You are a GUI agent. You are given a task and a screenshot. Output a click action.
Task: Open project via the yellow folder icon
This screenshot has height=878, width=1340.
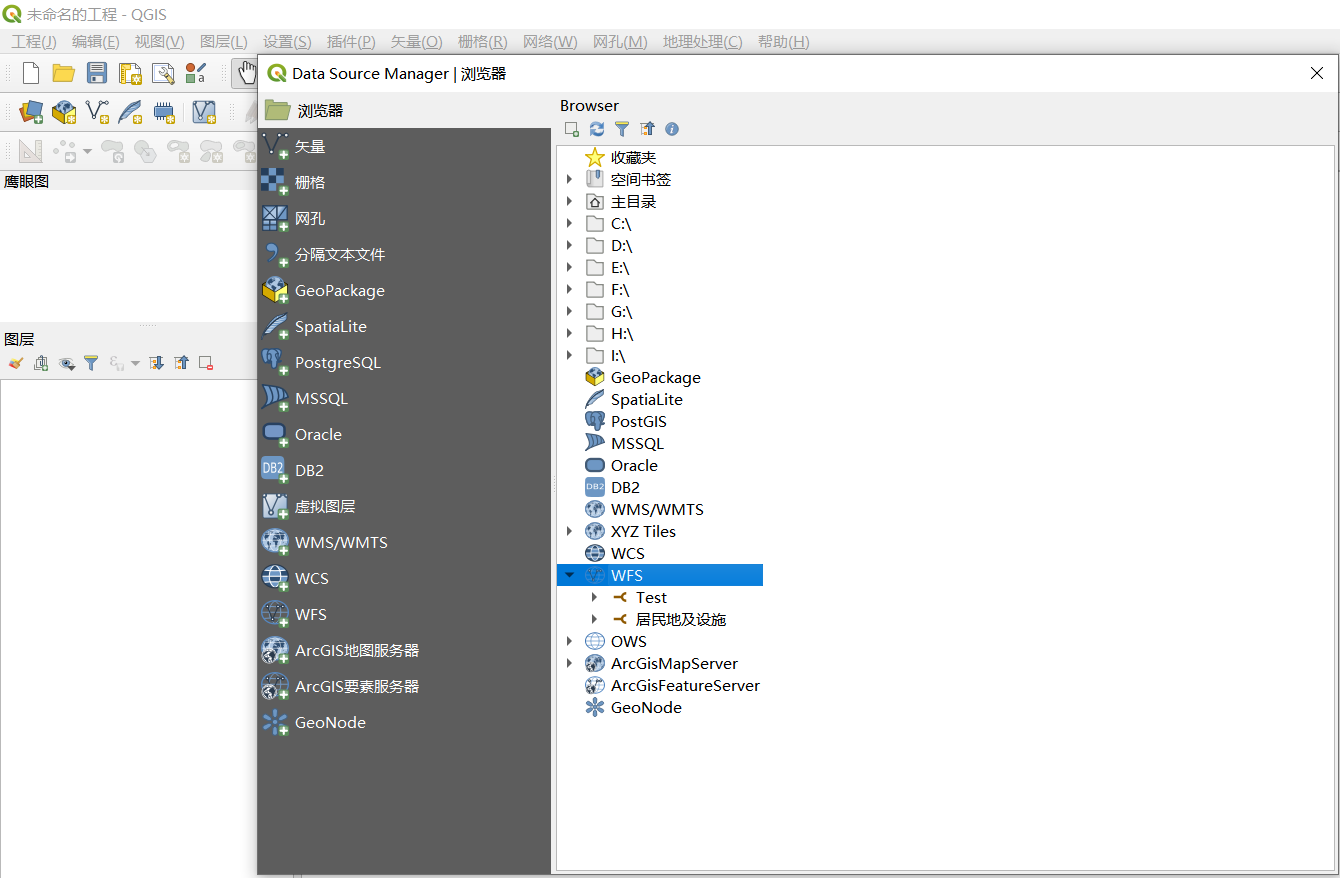[64, 73]
